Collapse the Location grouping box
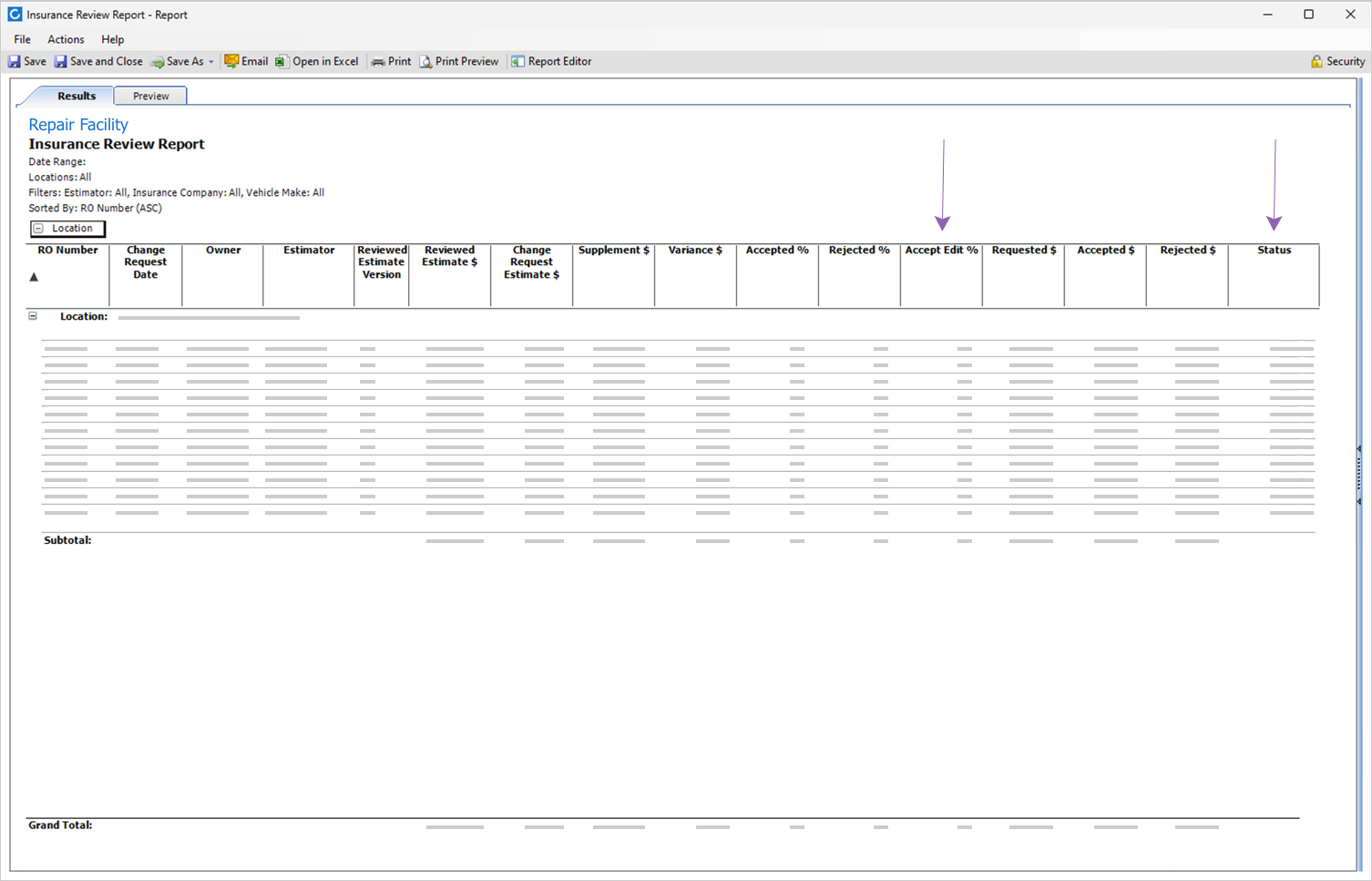1372x881 pixels. click(38, 229)
